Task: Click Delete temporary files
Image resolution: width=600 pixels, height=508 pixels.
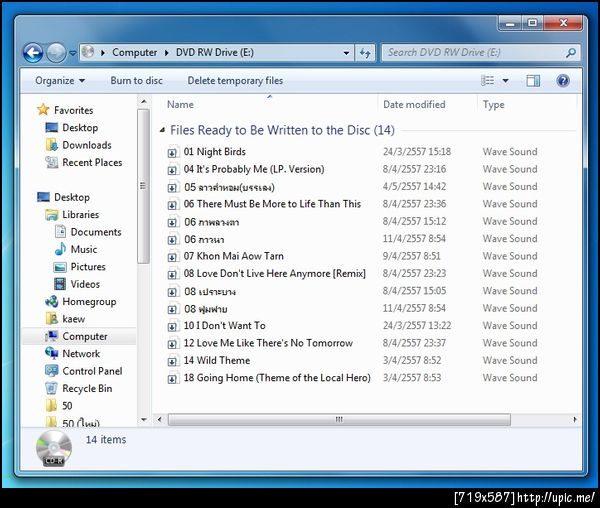Action: 235,81
